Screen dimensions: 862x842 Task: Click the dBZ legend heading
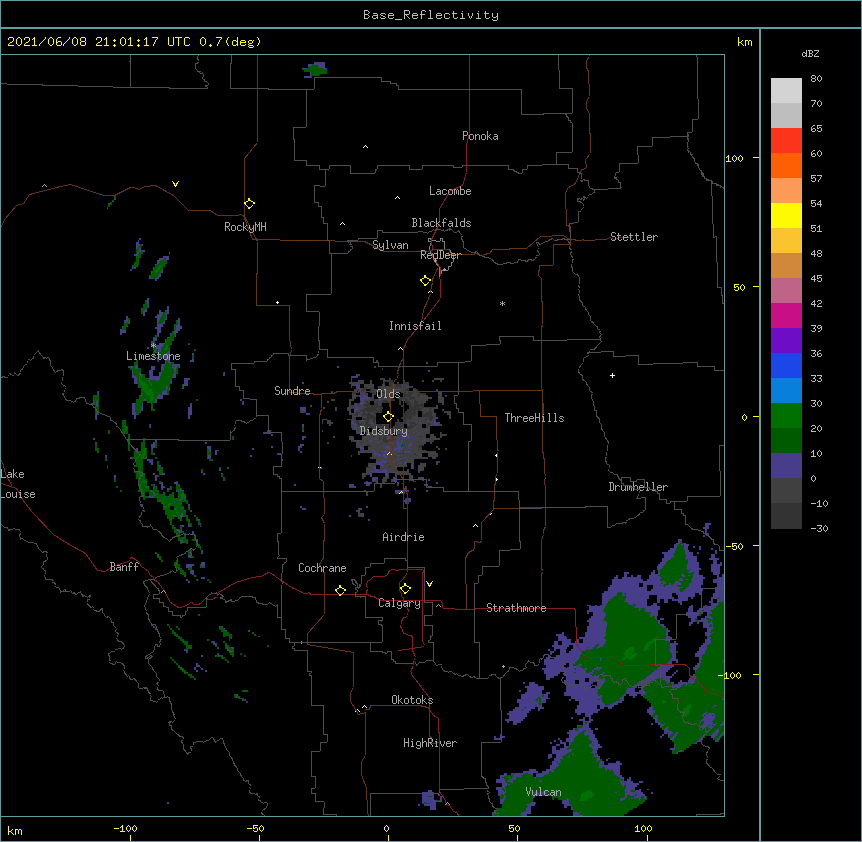pyautogui.click(x=810, y=53)
